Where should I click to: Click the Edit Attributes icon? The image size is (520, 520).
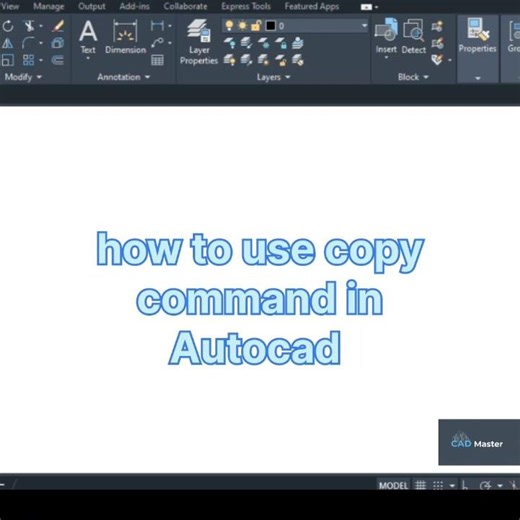[437, 60]
